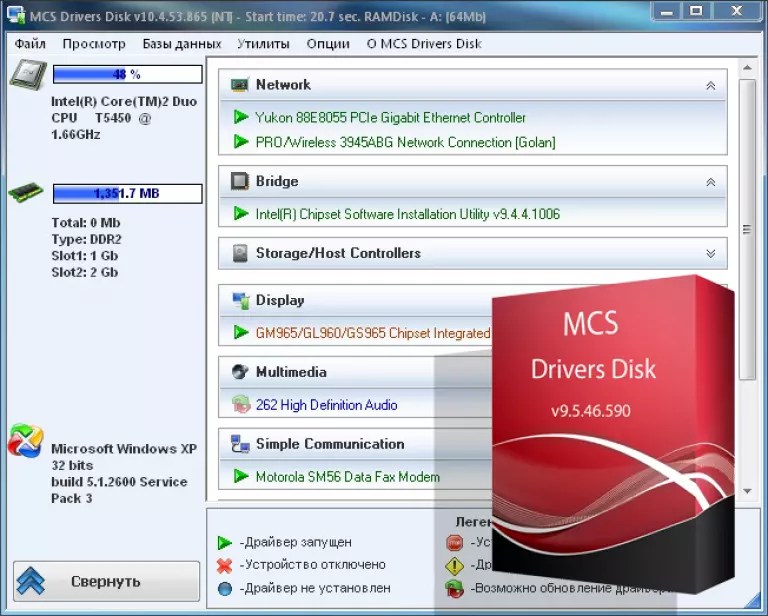Image resolution: width=768 pixels, height=616 pixels.
Task: Select PRO/Wireless 3945ABG Network Connection driver
Action: click(405, 142)
